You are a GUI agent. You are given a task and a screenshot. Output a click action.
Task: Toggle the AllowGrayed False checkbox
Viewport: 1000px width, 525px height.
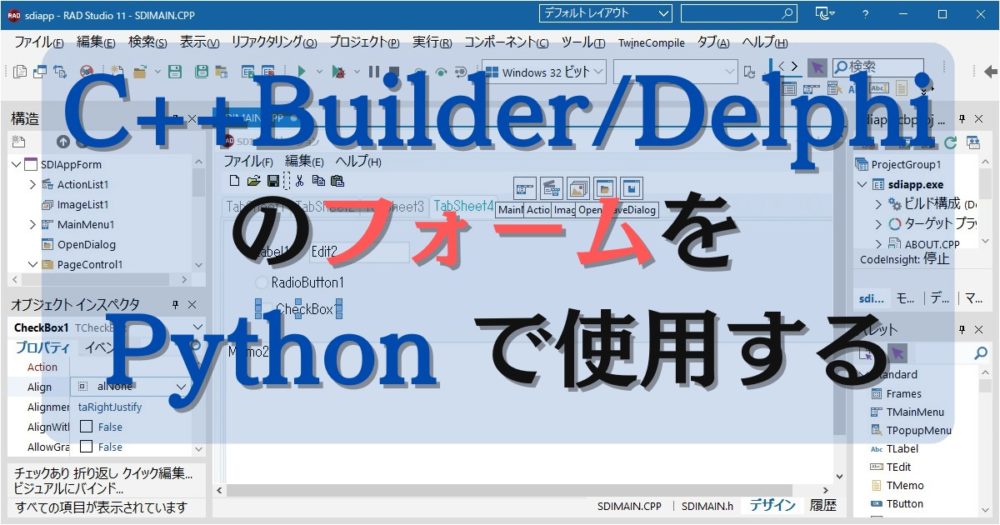click(x=87, y=447)
